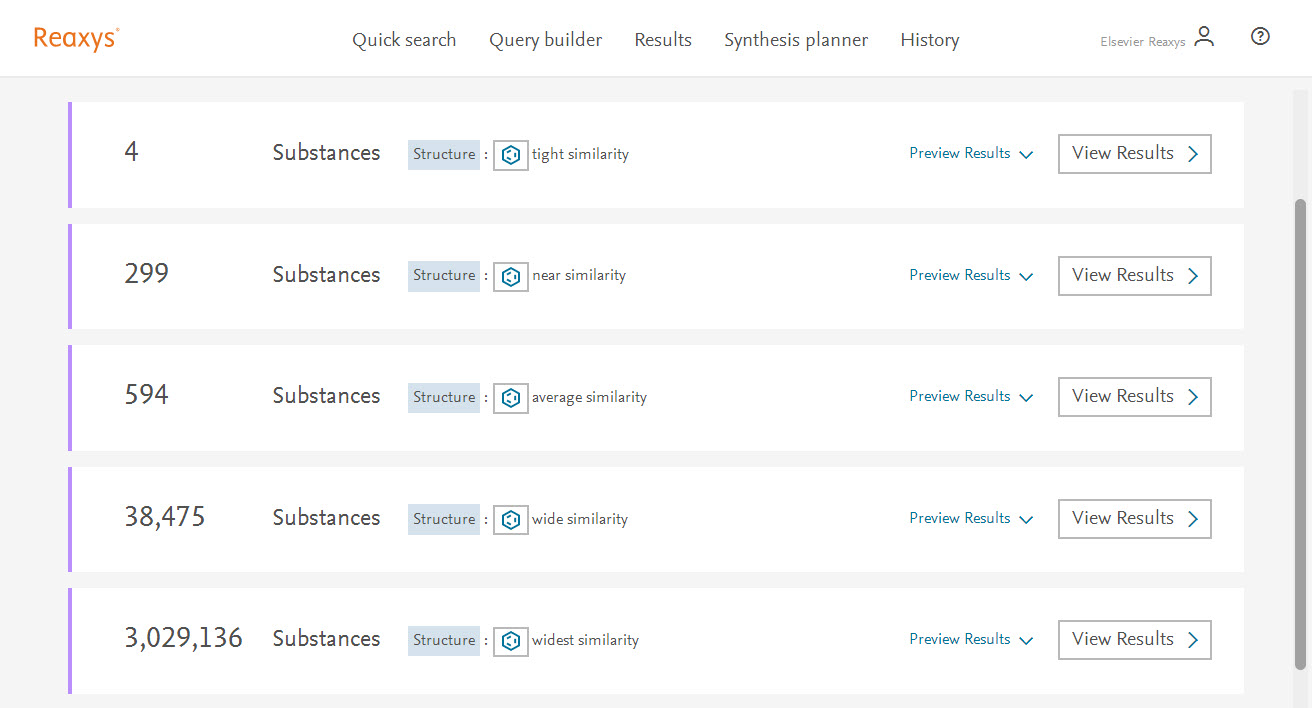The image size is (1312, 708).
Task: Click the help question mark icon
Action: (x=1260, y=37)
